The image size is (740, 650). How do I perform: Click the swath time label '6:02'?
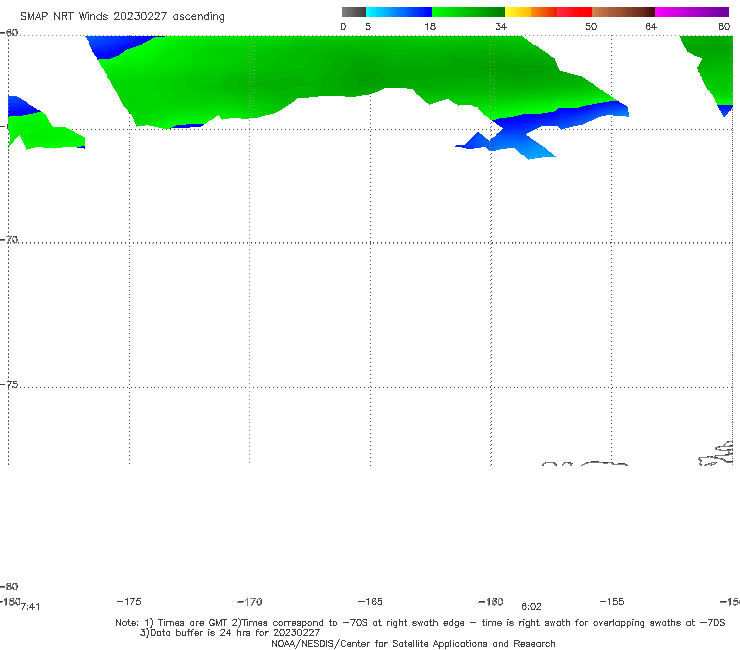point(531,607)
